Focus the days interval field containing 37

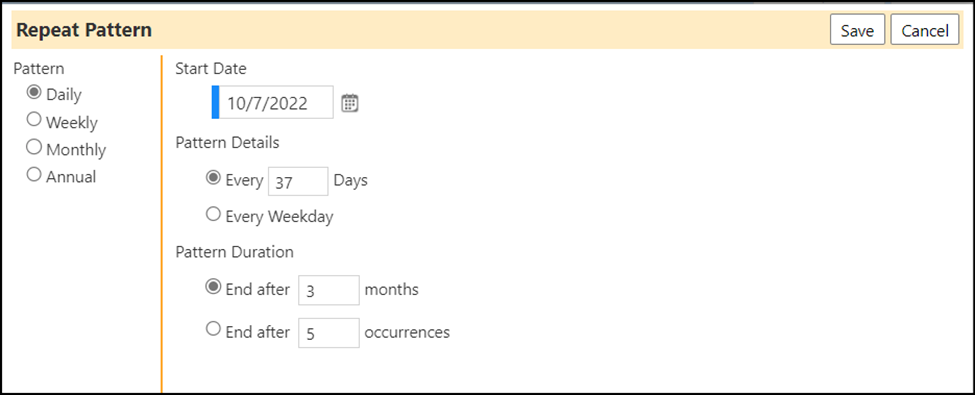pos(298,182)
